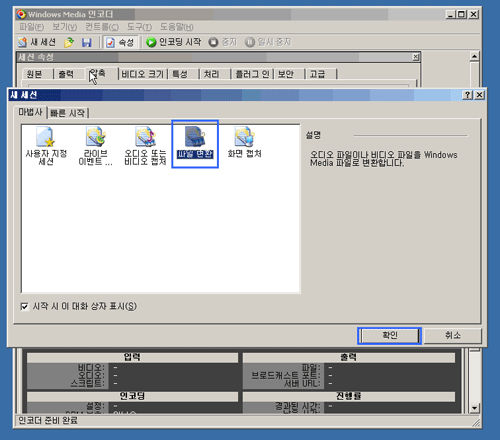Open session via folder toolbar icon
This screenshot has width=500, height=440.
coord(69,42)
